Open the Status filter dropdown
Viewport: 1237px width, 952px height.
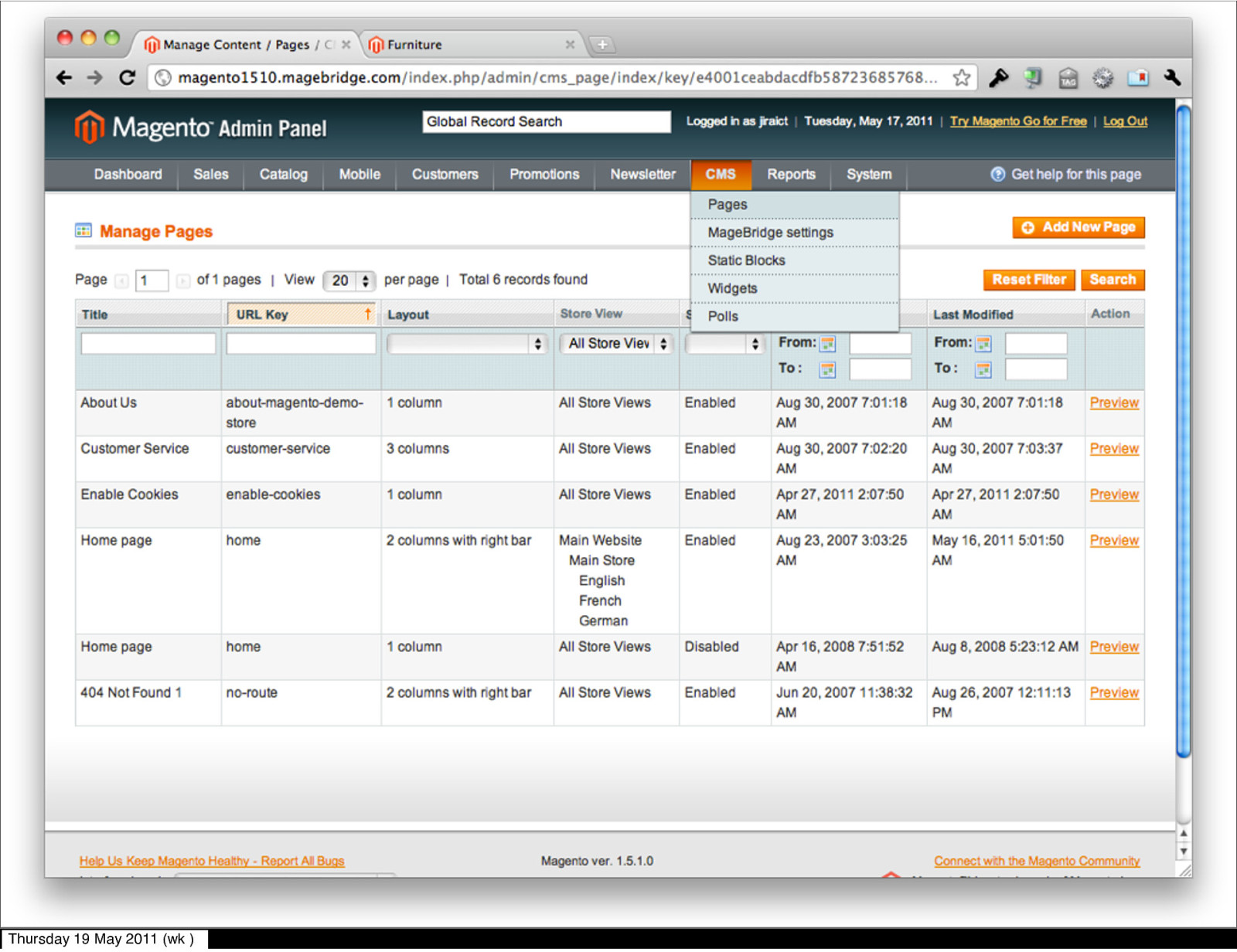tap(725, 344)
